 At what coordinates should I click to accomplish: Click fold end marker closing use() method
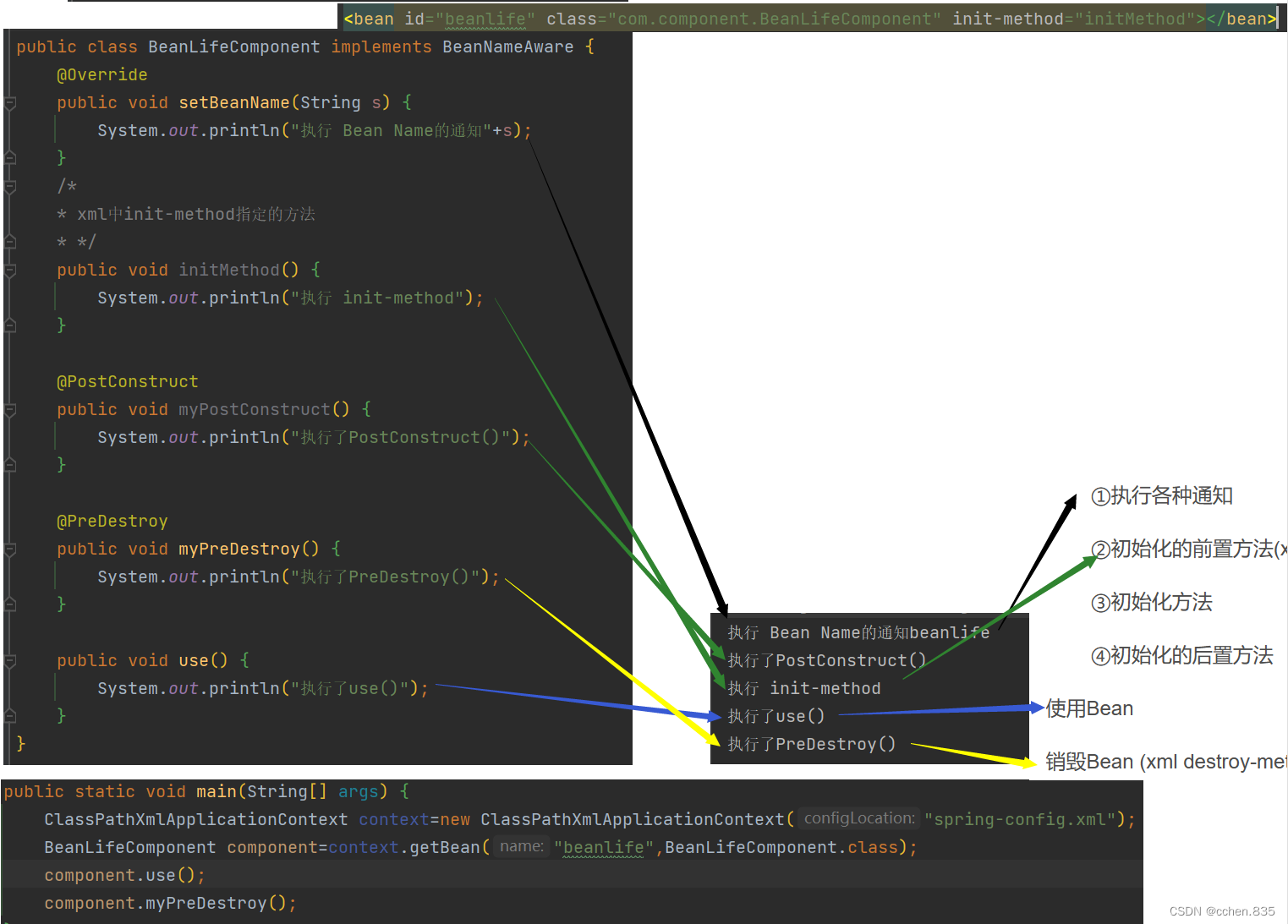[x=10, y=716]
